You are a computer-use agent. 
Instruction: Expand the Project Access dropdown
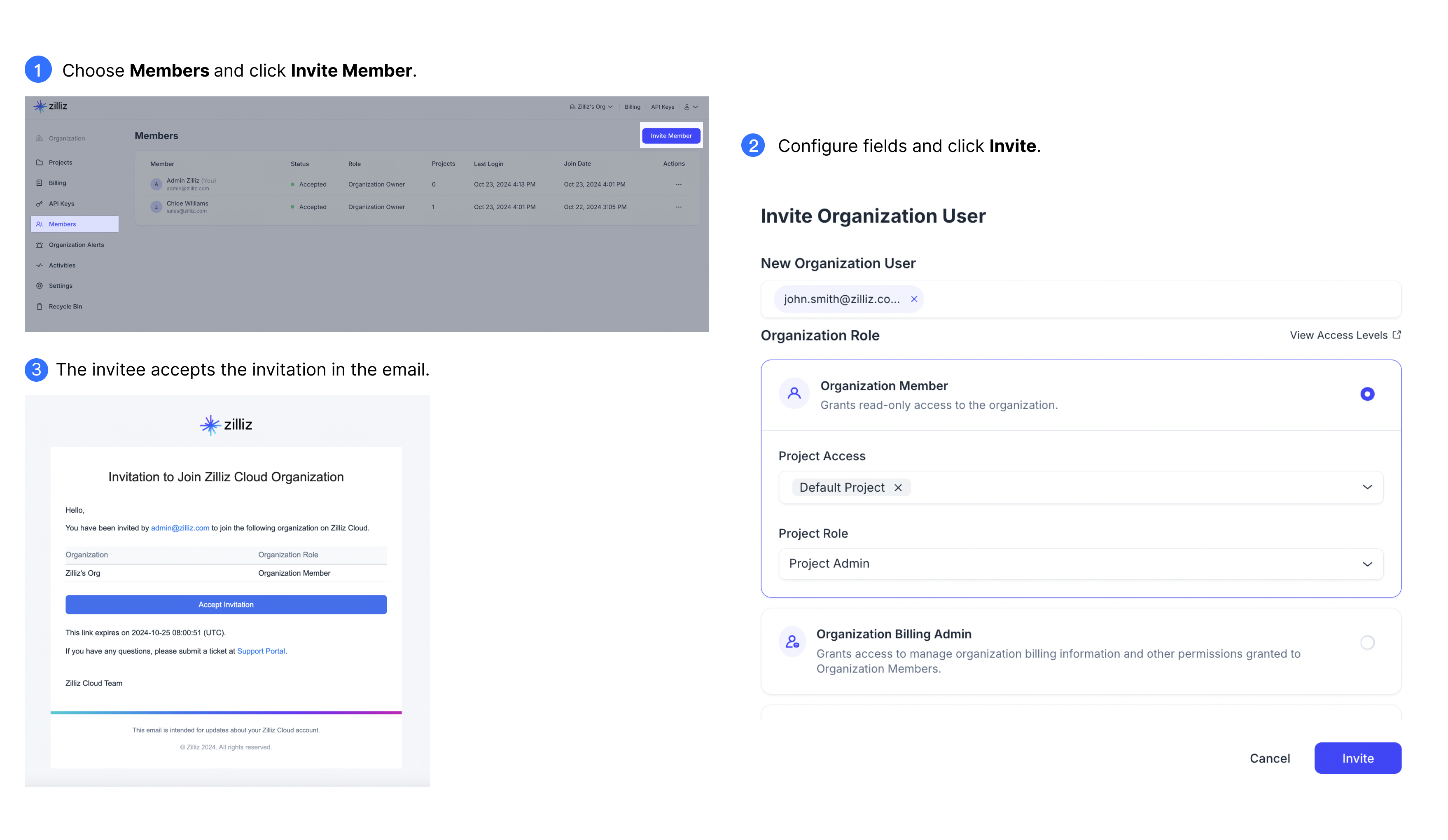tap(1367, 487)
